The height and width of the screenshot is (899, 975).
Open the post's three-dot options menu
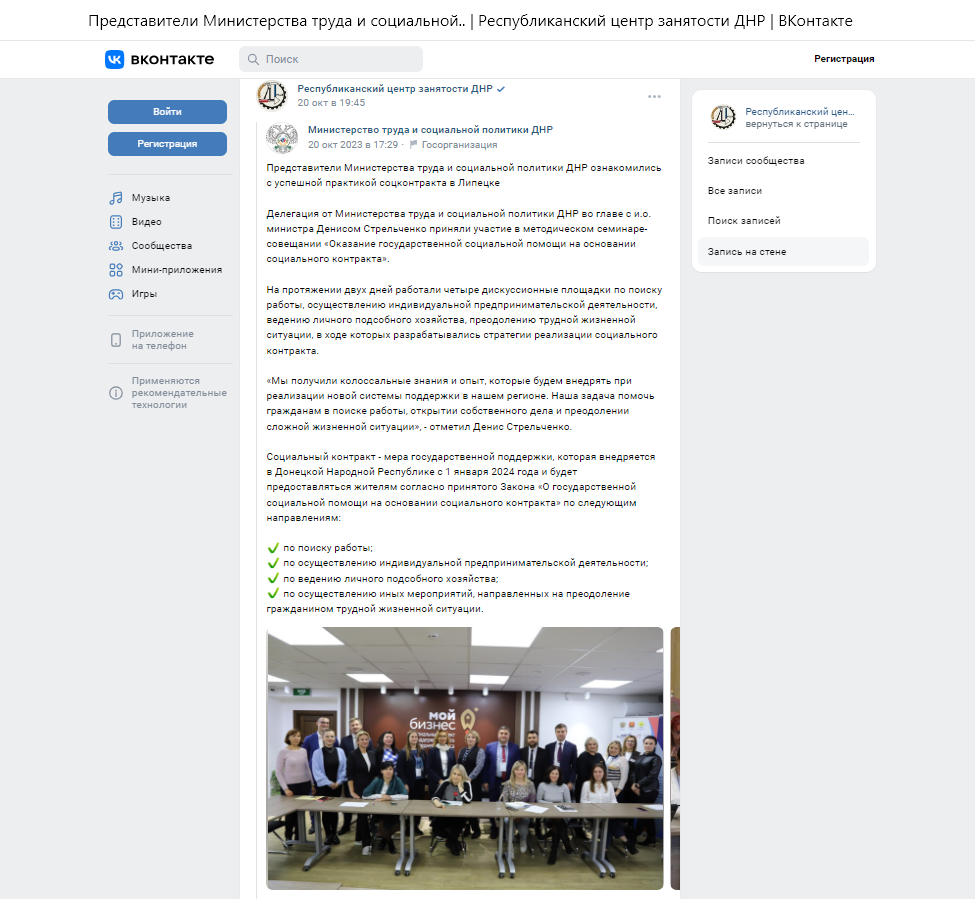654,96
